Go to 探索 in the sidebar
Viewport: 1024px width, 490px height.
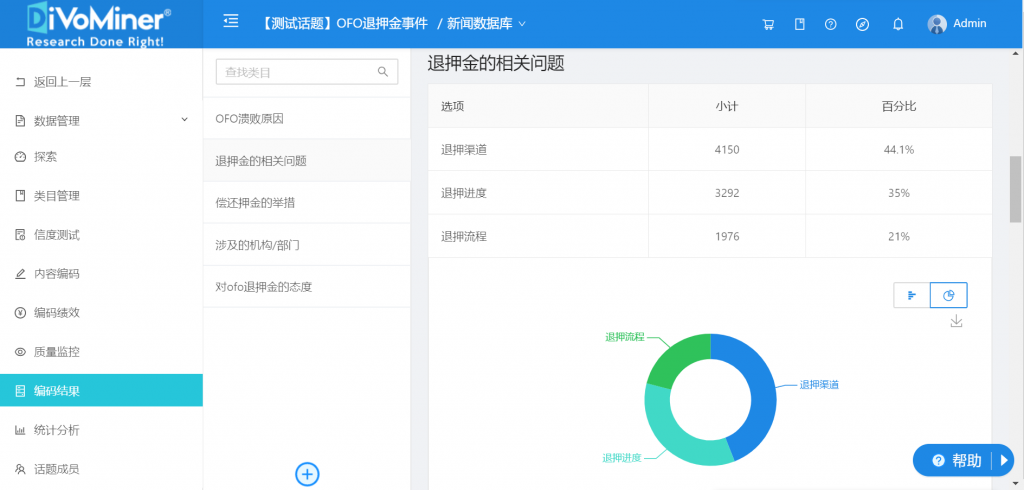click(101, 157)
